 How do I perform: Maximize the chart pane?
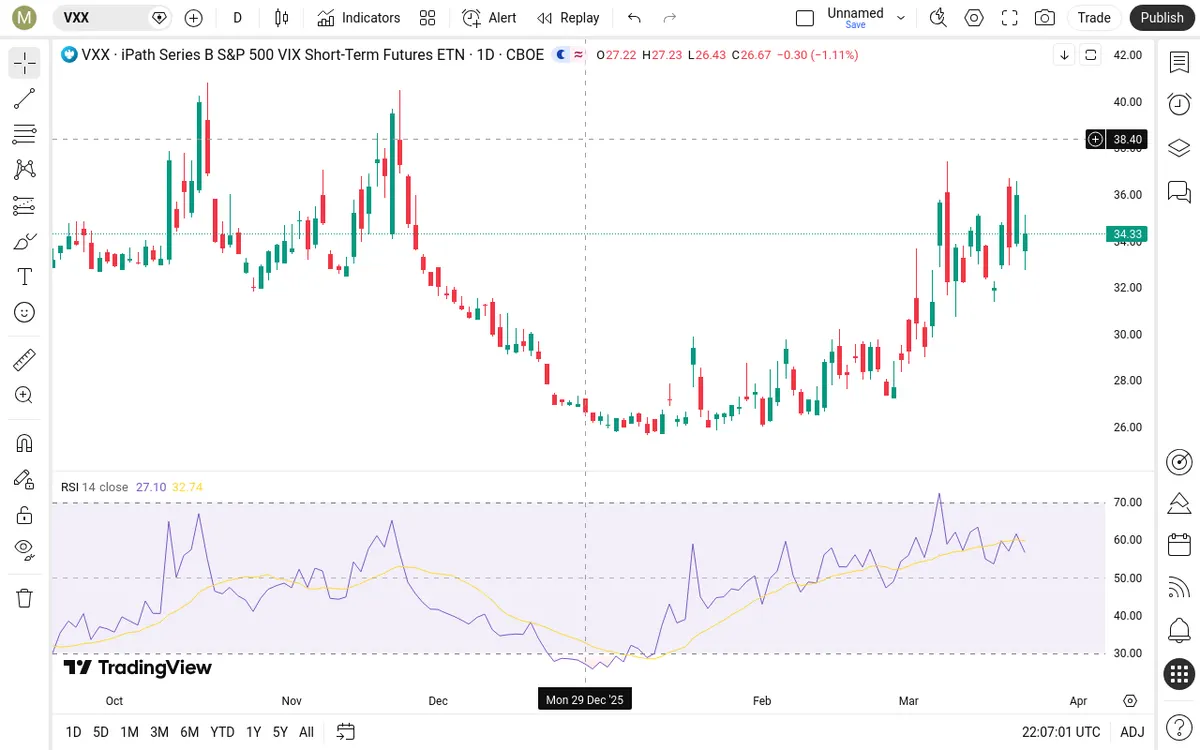pyautogui.click(x=1091, y=55)
